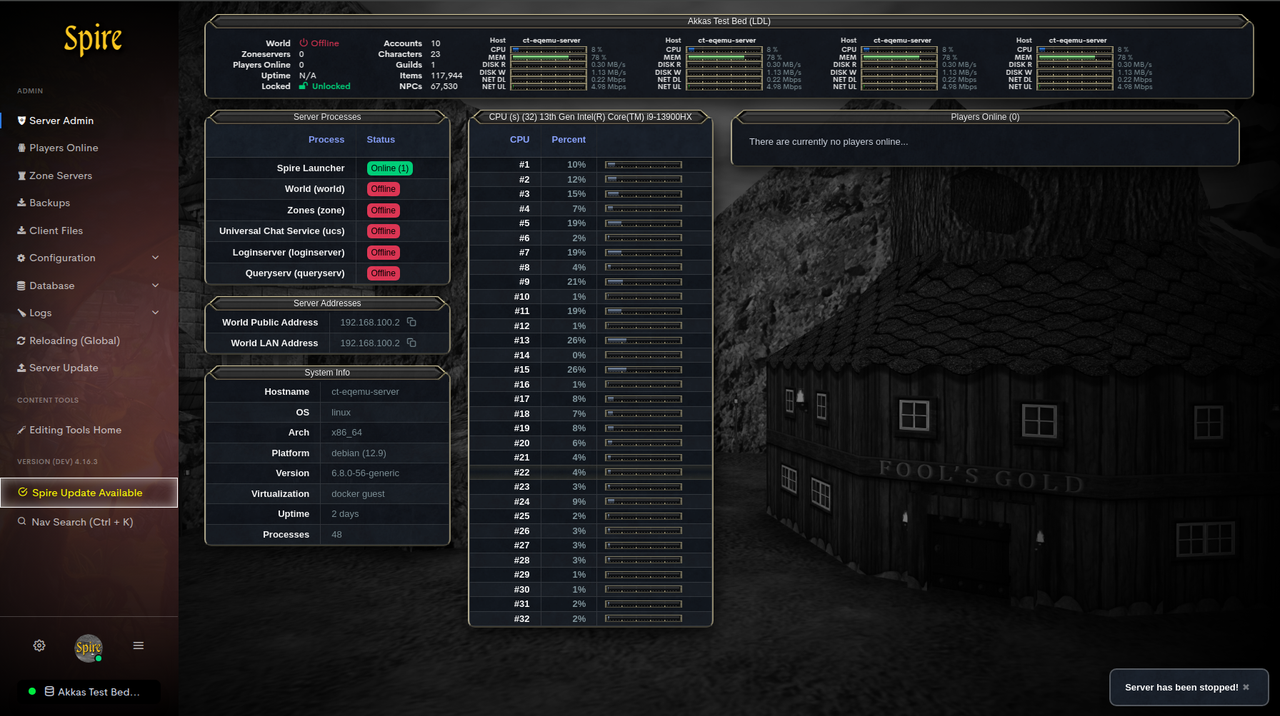The width and height of the screenshot is (1280, 716).
Task: Click the Backups download icon
Action: pyautogui.click(x=21, y=203)
